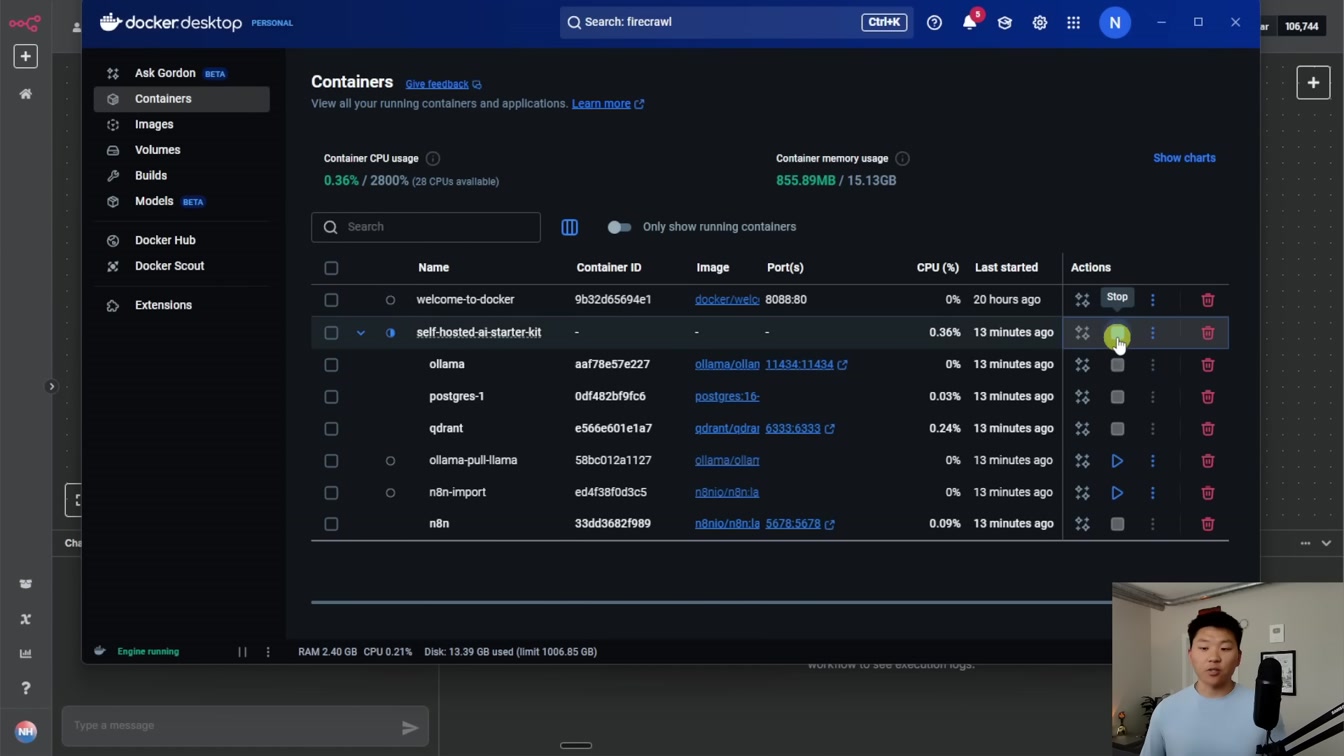Open more options for n8n row
Image resolution: width=1344 pixels, height=756 pixels.
(1152, 524)
